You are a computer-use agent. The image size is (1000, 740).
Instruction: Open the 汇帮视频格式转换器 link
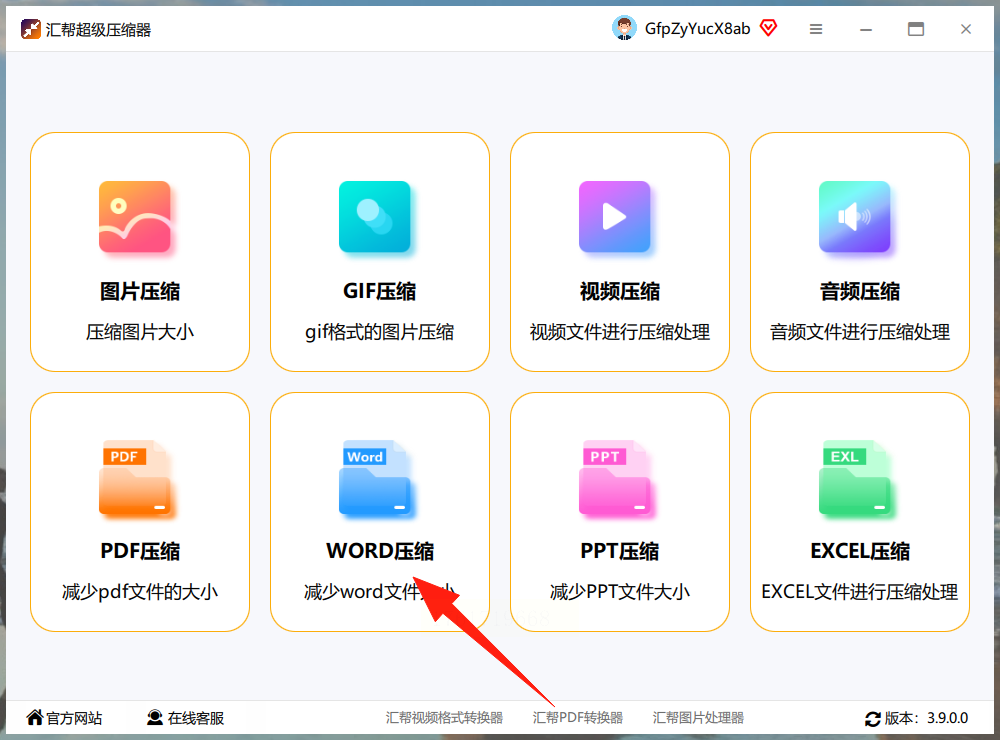(444, 718)
